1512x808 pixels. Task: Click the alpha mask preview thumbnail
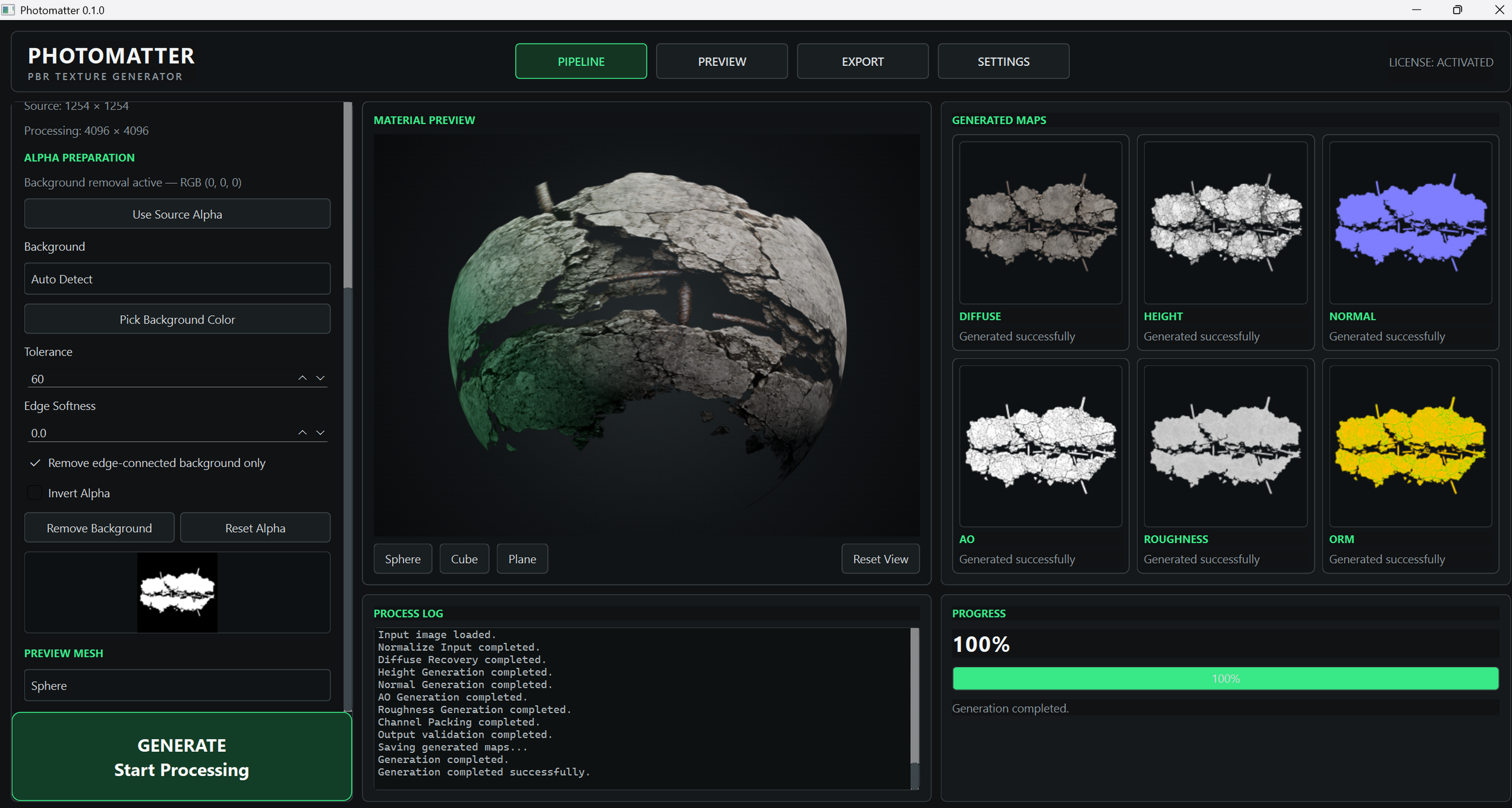(x=177, y=593)
